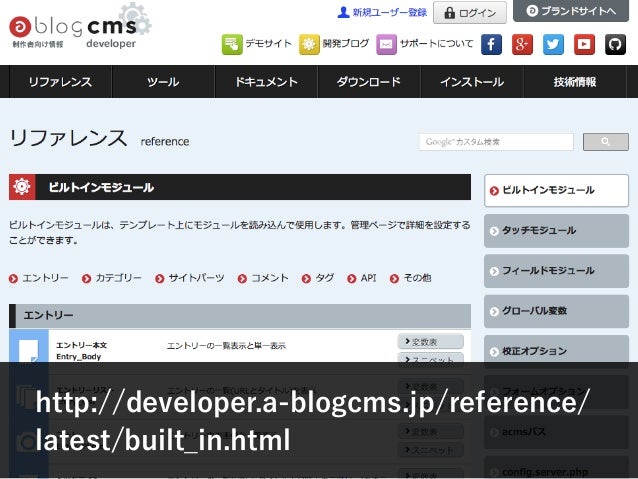Click the エントリー section heading bar
This screenshot has height=479, width=638.
(x=240, y=315)
